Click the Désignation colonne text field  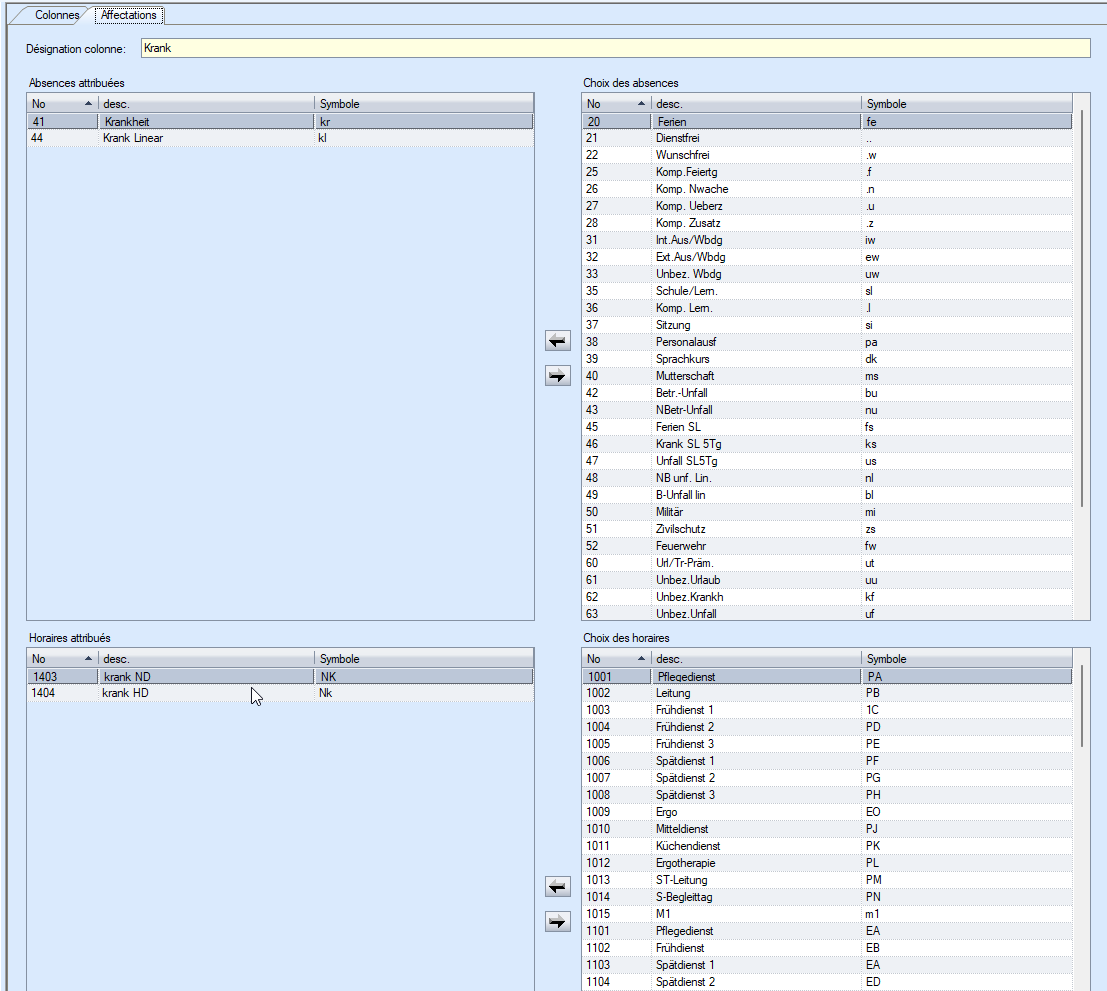click(x=614, y=48)
